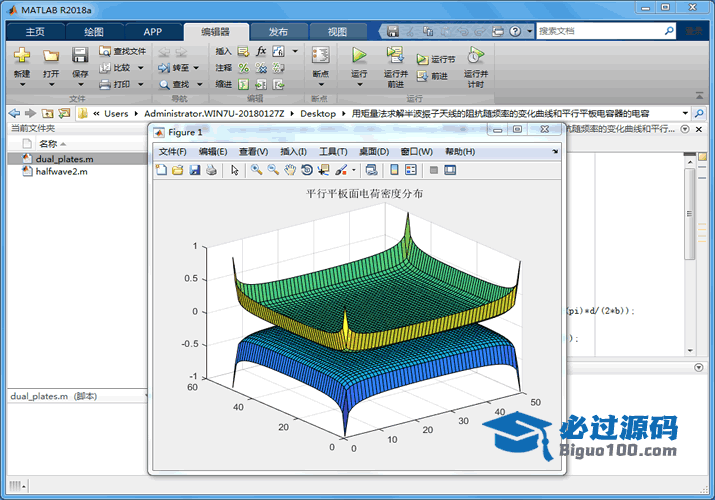Click the show plot tools icon
The height and width of the screenshot is (500, 715).
coord(450,170)
